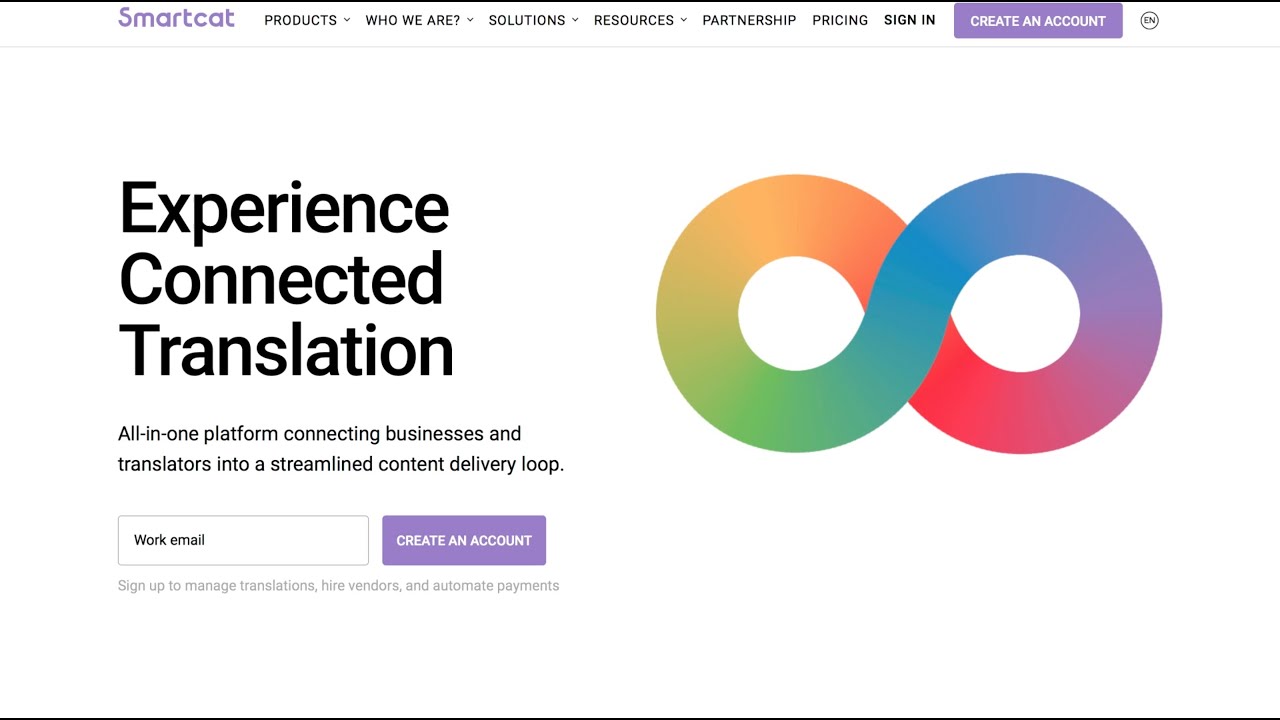The width and height of the screenshot is (1280, 720).
Task: Click the gray sign-up hint text
Action: click(x=338, y=586)
